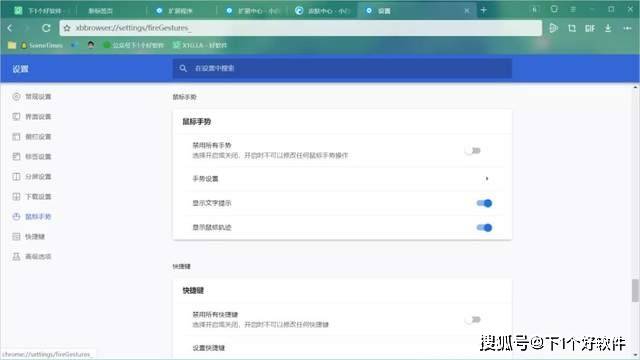The image size is (640, 360).
Task: Close the 设置 tab
Action: pos(467,11)
